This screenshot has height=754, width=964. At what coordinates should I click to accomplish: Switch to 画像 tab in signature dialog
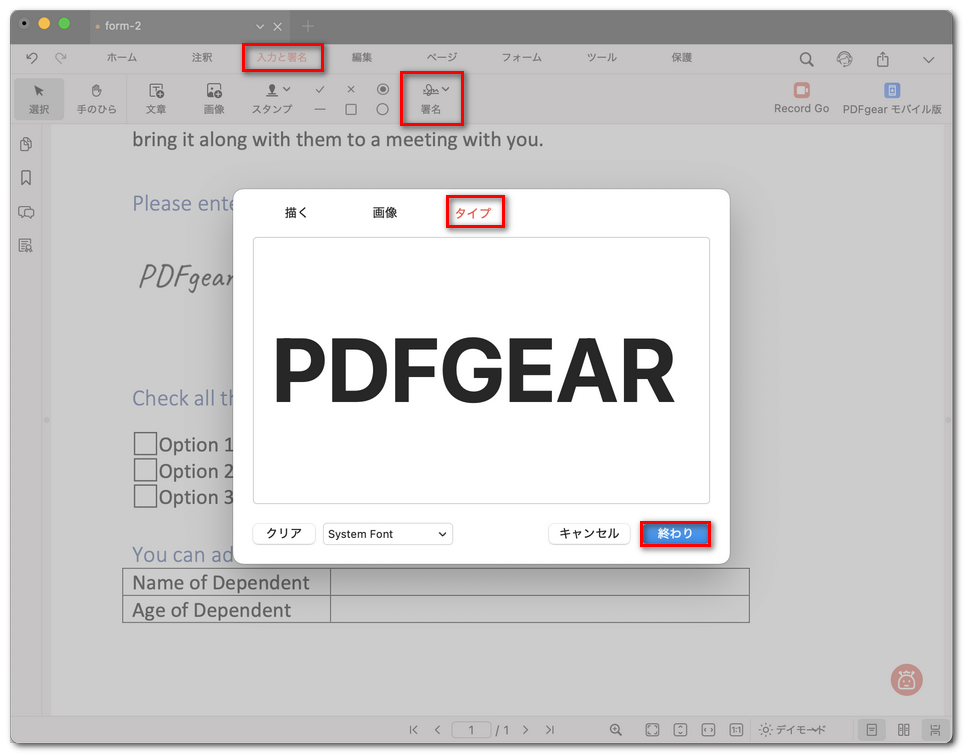[385, 213]
